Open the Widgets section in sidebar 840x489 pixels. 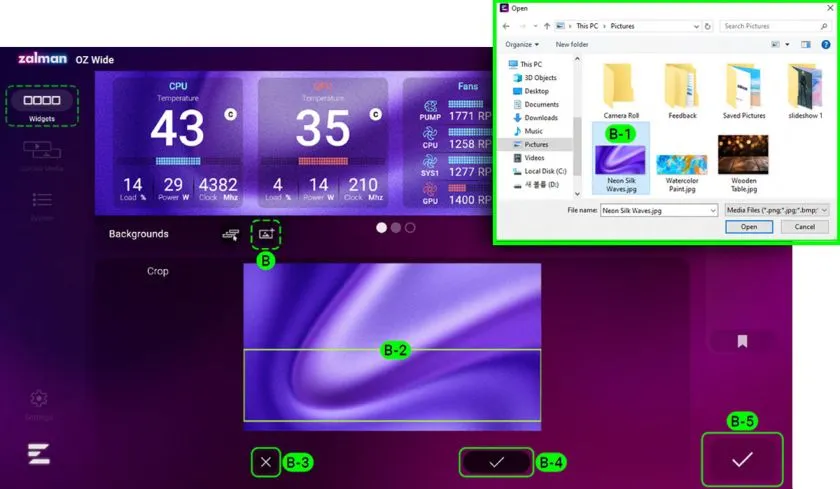[42, 104]
